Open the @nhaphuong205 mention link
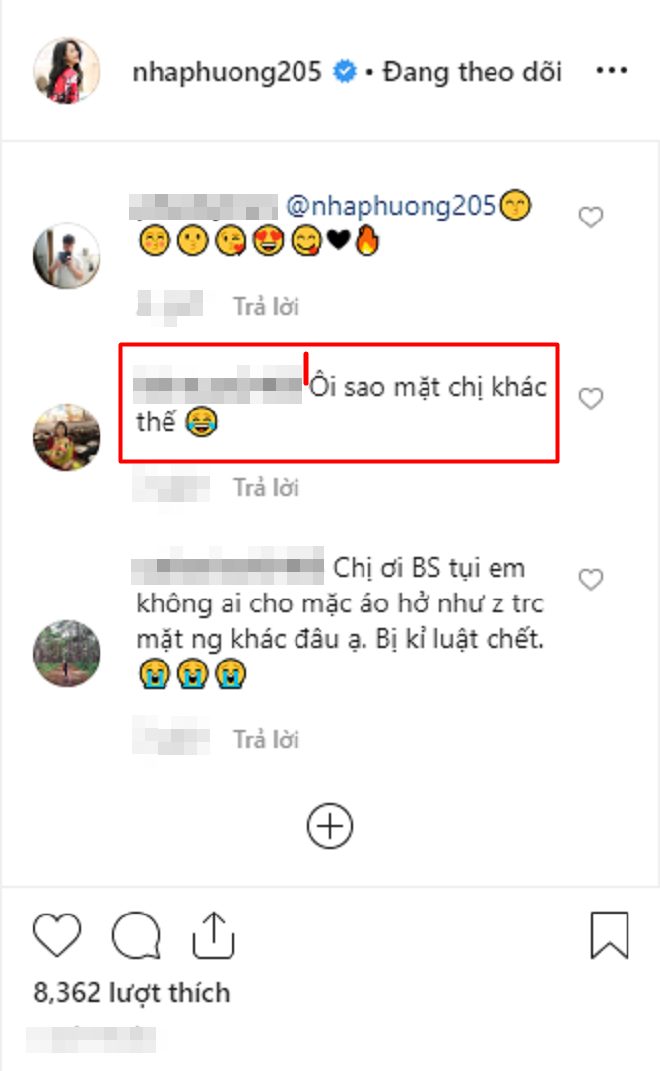The width and height of the screenshot is (660, 1071). pyautogui.click(x=390, y=206)
